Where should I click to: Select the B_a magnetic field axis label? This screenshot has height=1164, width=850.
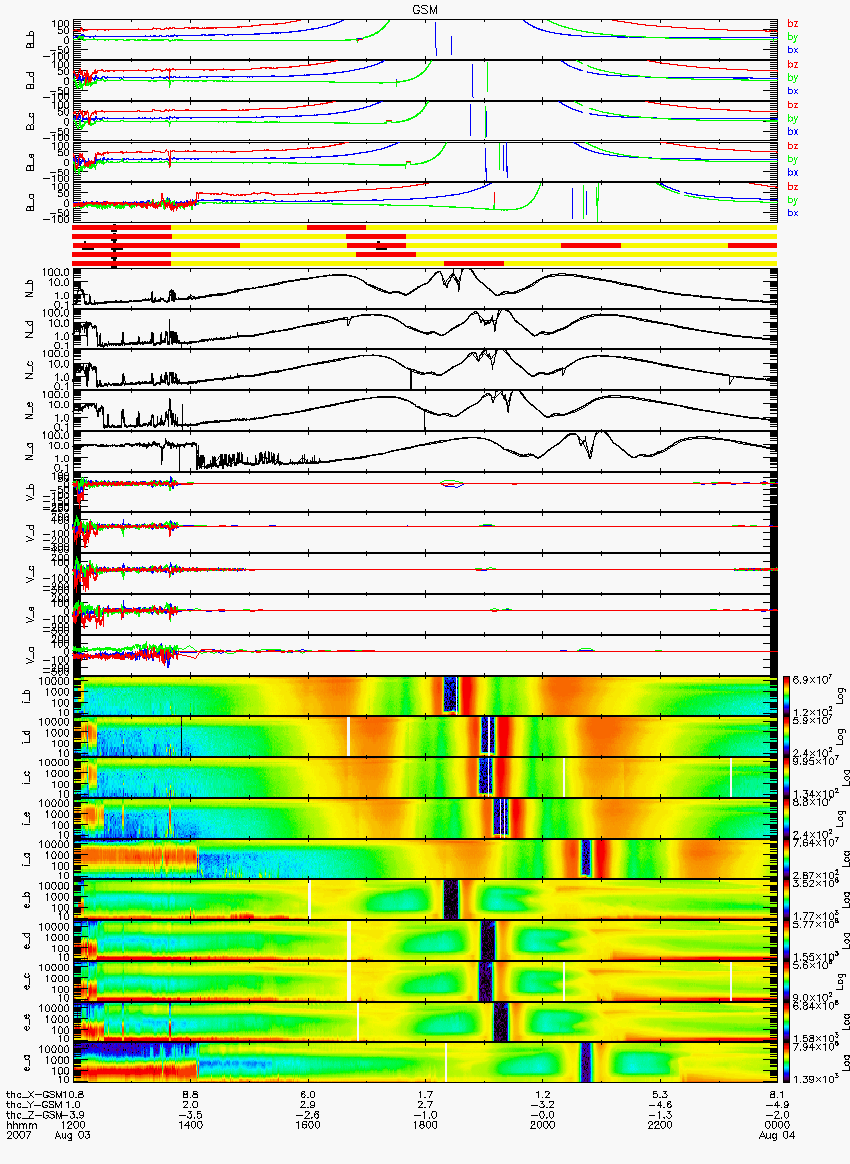[x=30, y=203]
